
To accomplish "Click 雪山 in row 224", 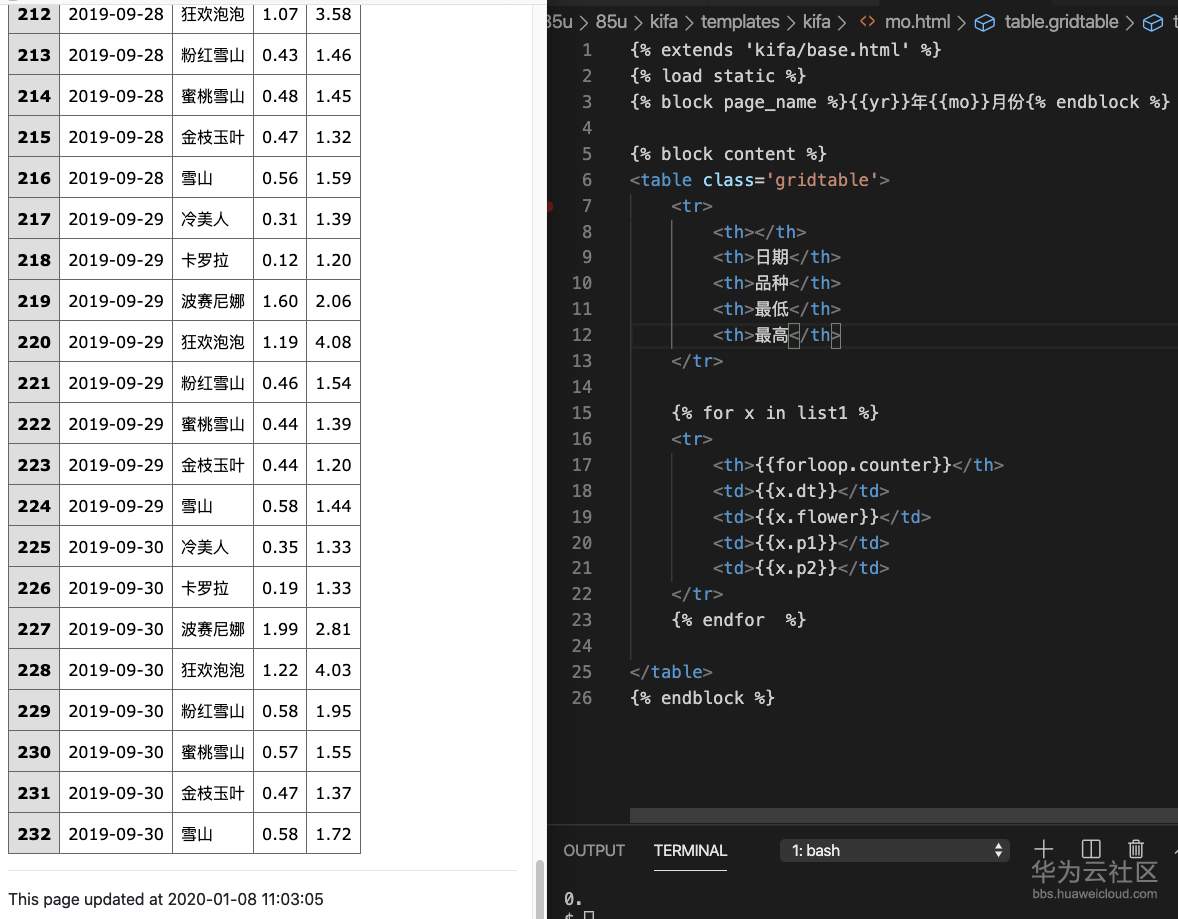I will pos(196,506).
